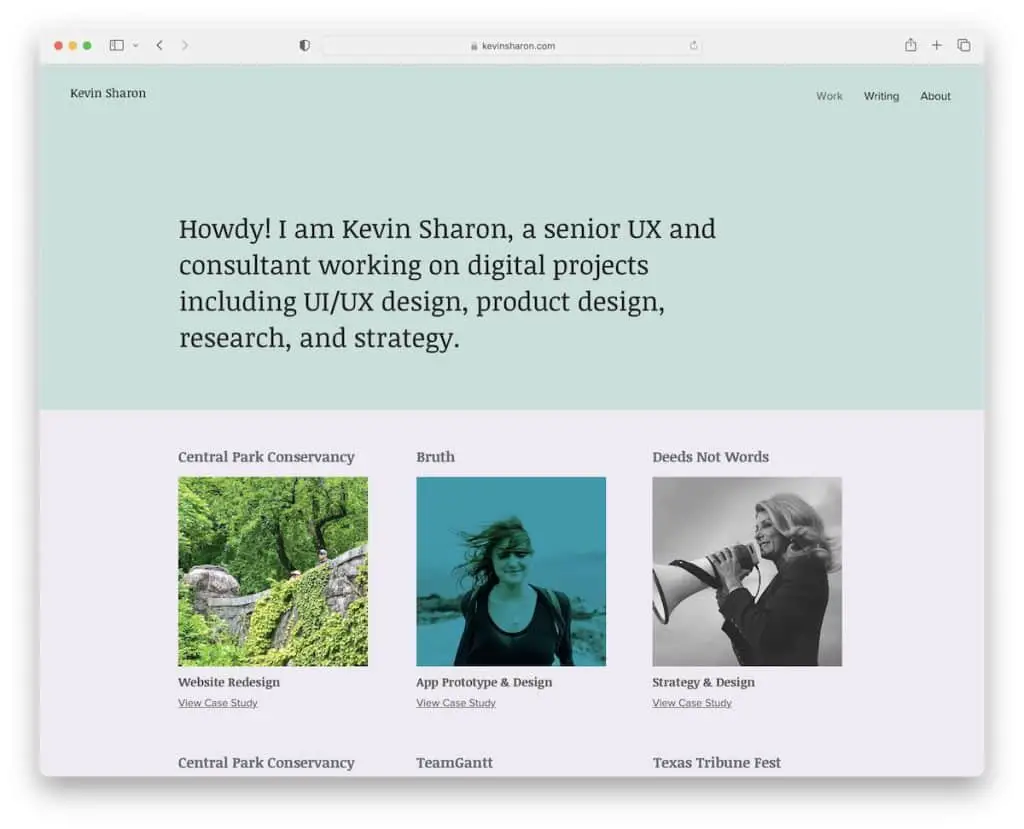The height and width of the screenshot is (829, 1024).
Task: Click the Texas Tribune Fest heading
Action: 716,762
